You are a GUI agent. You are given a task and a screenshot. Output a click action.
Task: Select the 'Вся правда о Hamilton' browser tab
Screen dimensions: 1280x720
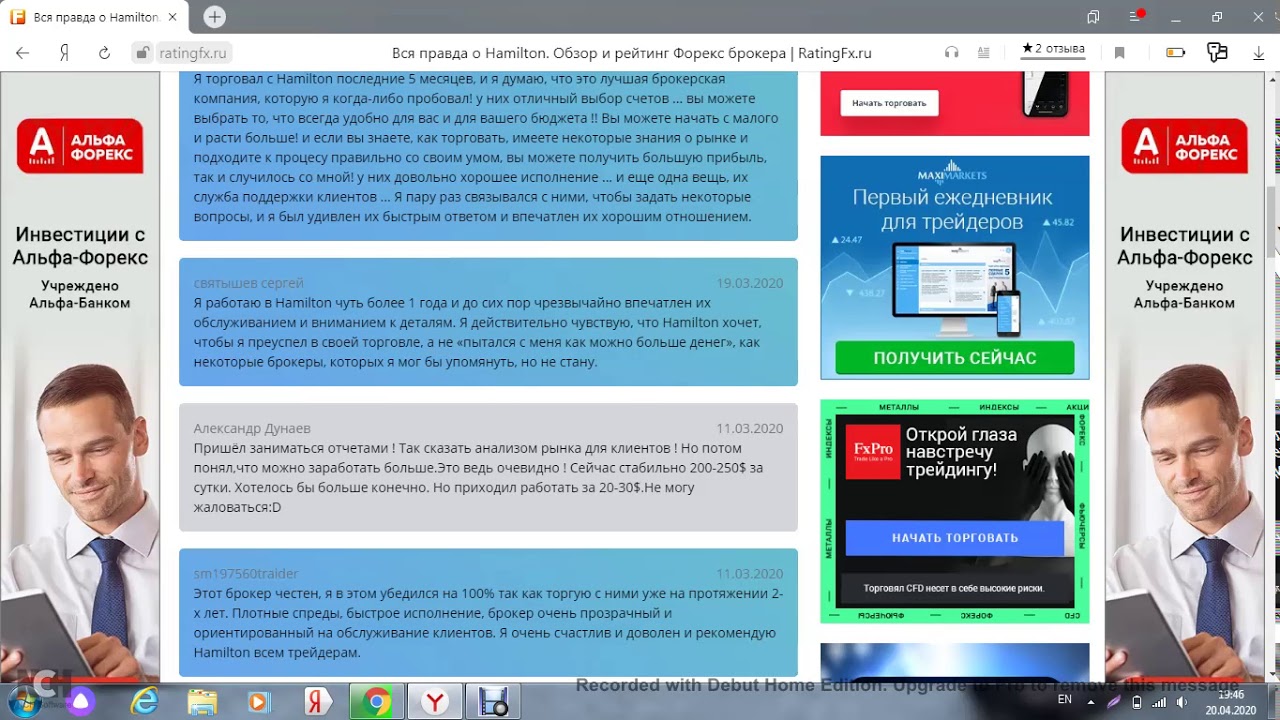pyautogui.click(x=94, y=17)
